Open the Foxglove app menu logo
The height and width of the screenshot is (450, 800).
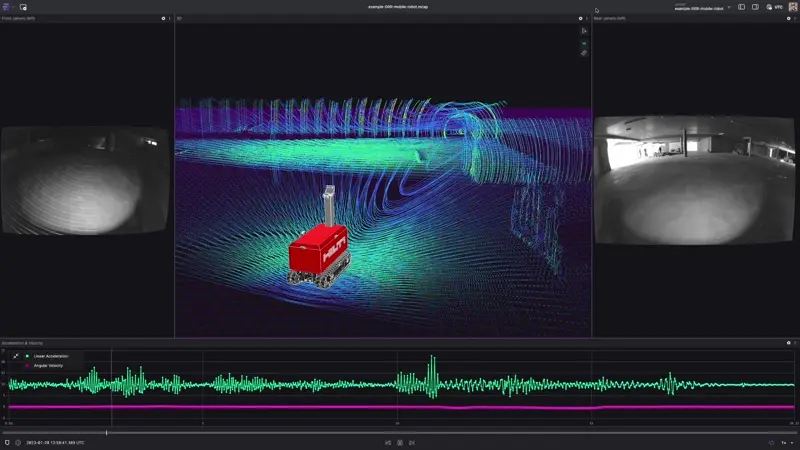pyautogui.click(x=7, y=7)
